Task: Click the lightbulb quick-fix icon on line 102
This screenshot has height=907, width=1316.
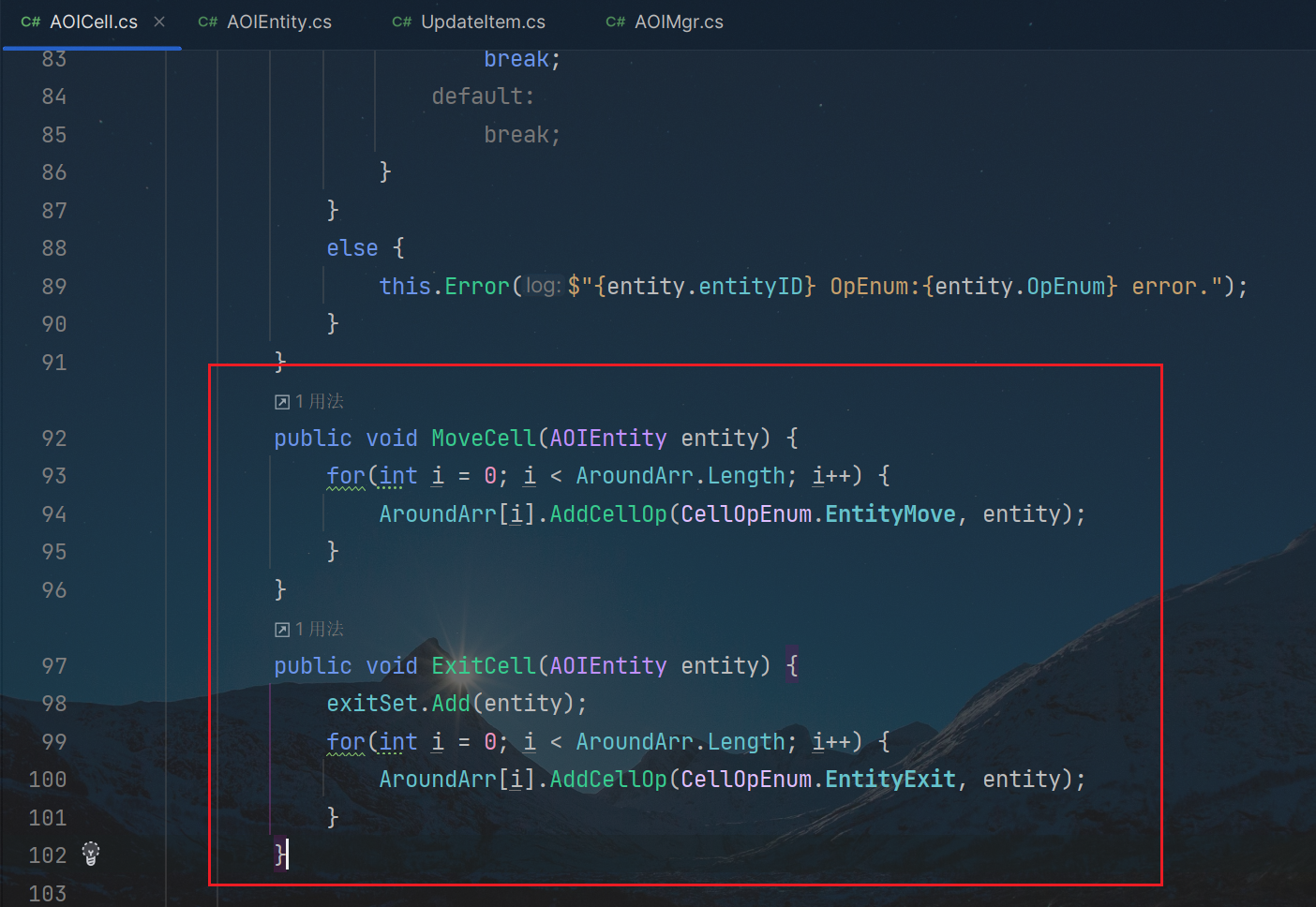Action: point(91,854)
